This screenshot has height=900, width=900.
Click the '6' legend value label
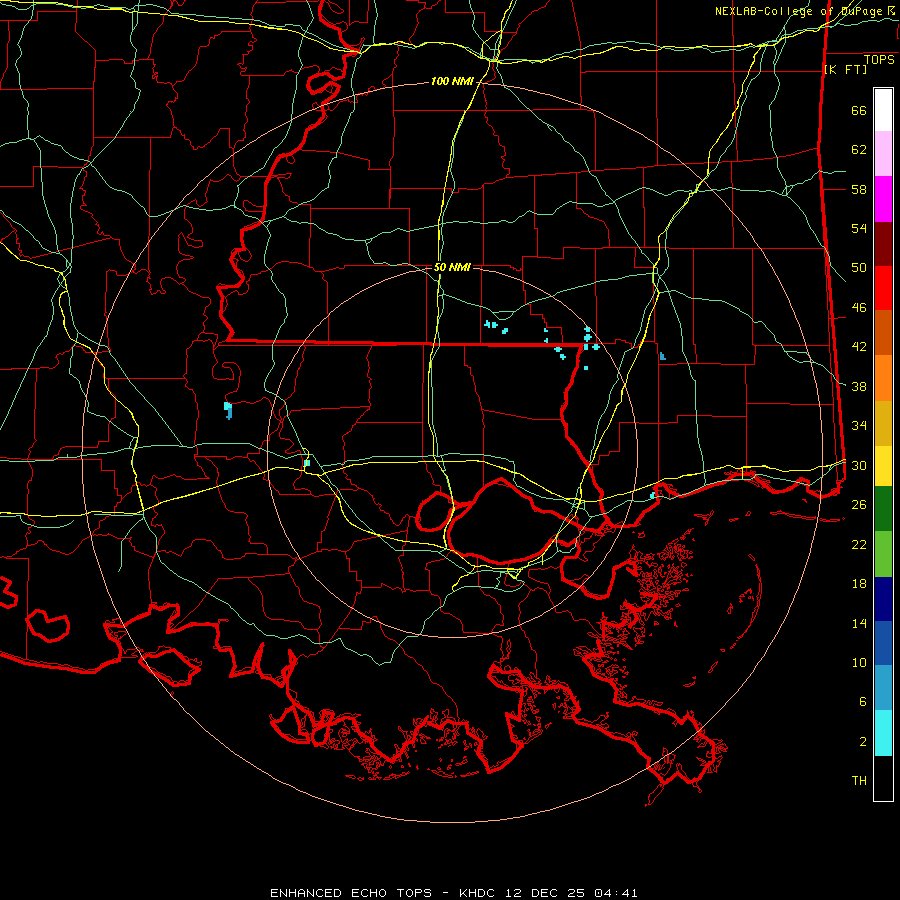pos(863,702)
